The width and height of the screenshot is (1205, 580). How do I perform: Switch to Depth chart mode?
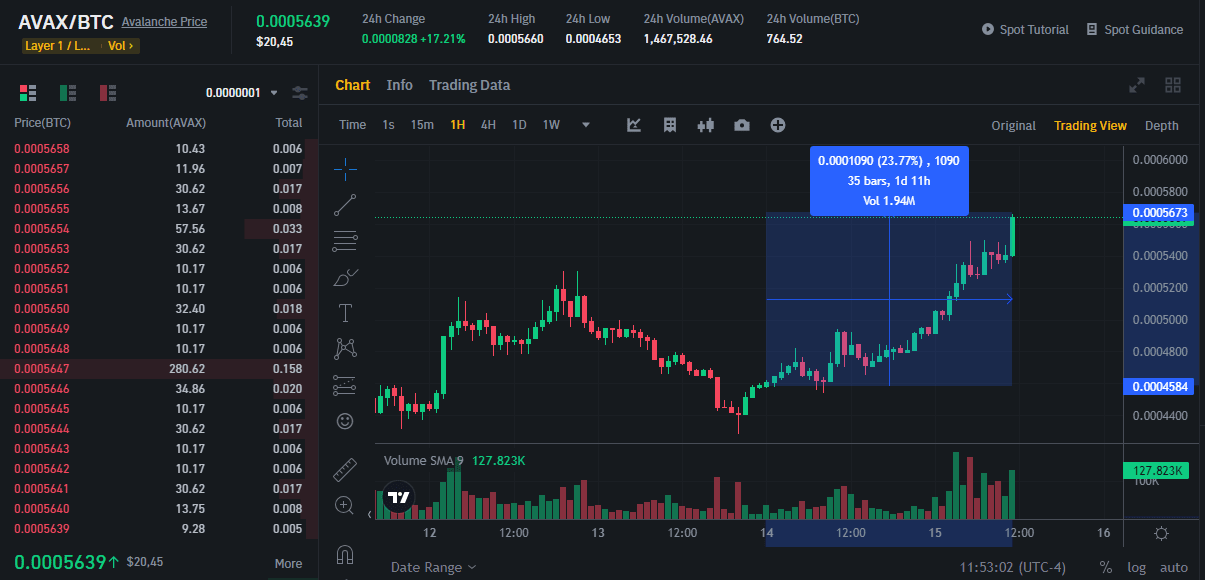tap(1161, 125)
